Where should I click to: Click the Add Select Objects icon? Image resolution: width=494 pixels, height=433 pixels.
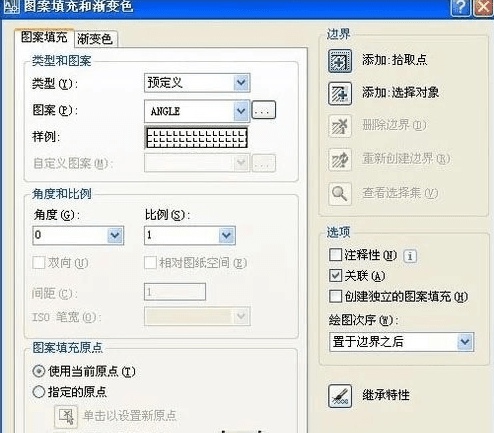[x=340, y=94]
